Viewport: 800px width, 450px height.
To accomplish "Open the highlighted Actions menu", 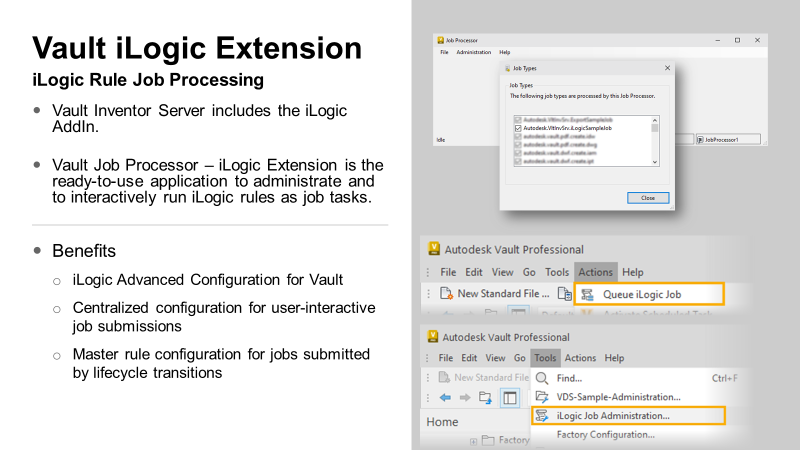I will pyautogui.click(x=595, y=272).
